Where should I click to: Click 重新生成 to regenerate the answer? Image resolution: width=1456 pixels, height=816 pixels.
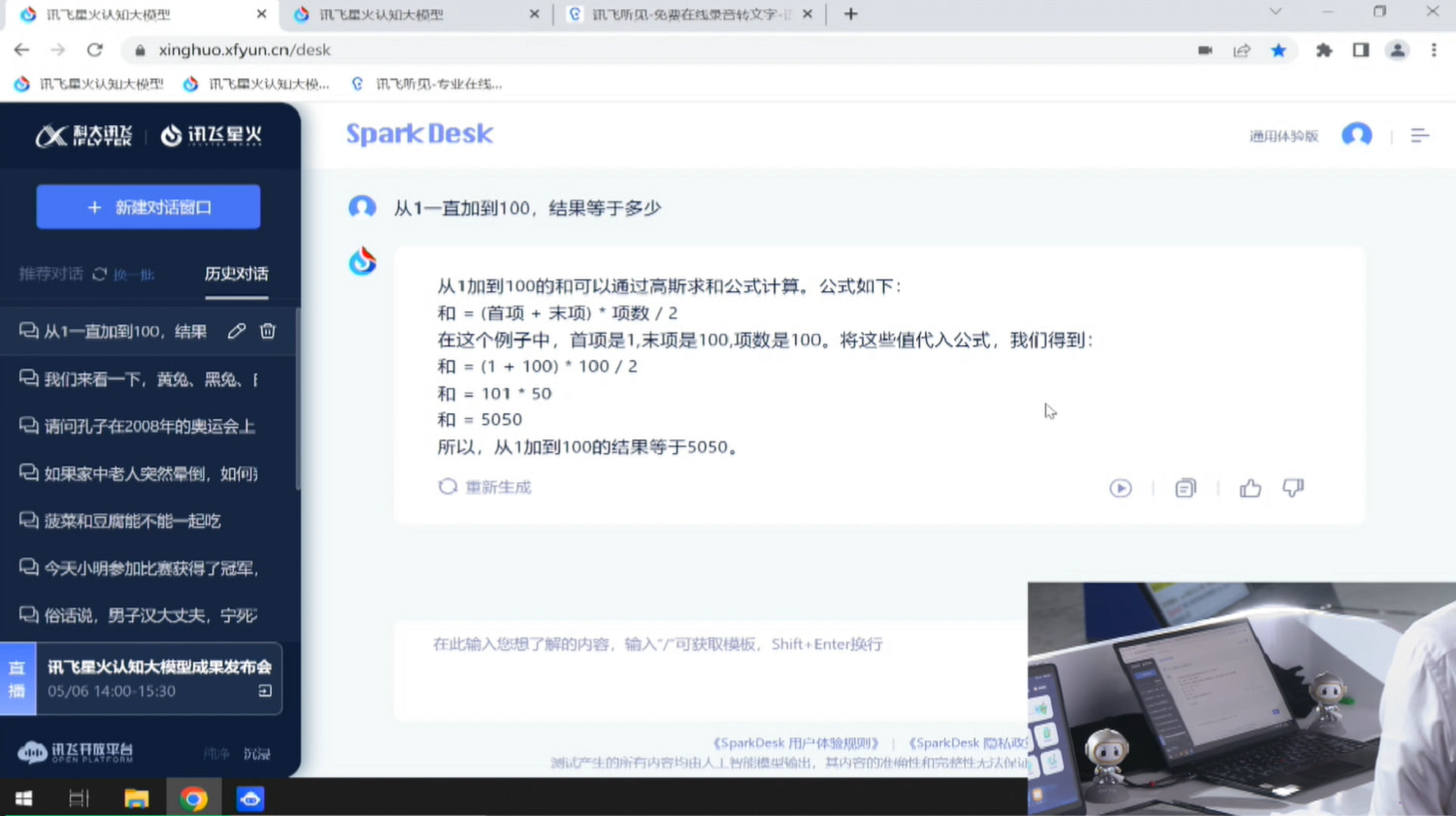click(x=485, y=487)
